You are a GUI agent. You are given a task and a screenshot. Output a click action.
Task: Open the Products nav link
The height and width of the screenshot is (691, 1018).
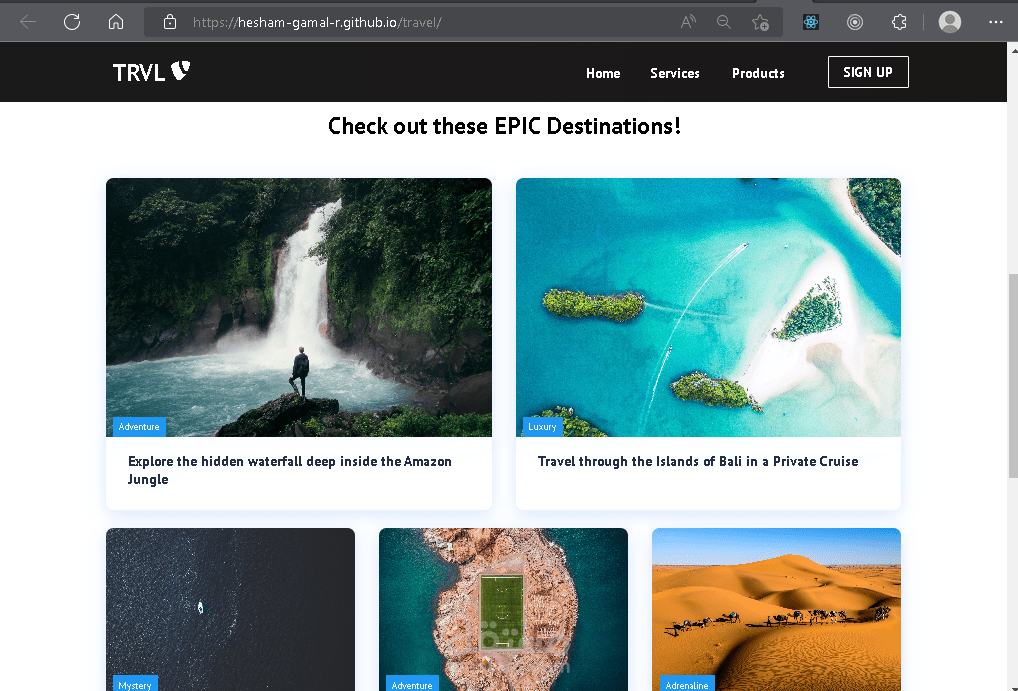758,73
